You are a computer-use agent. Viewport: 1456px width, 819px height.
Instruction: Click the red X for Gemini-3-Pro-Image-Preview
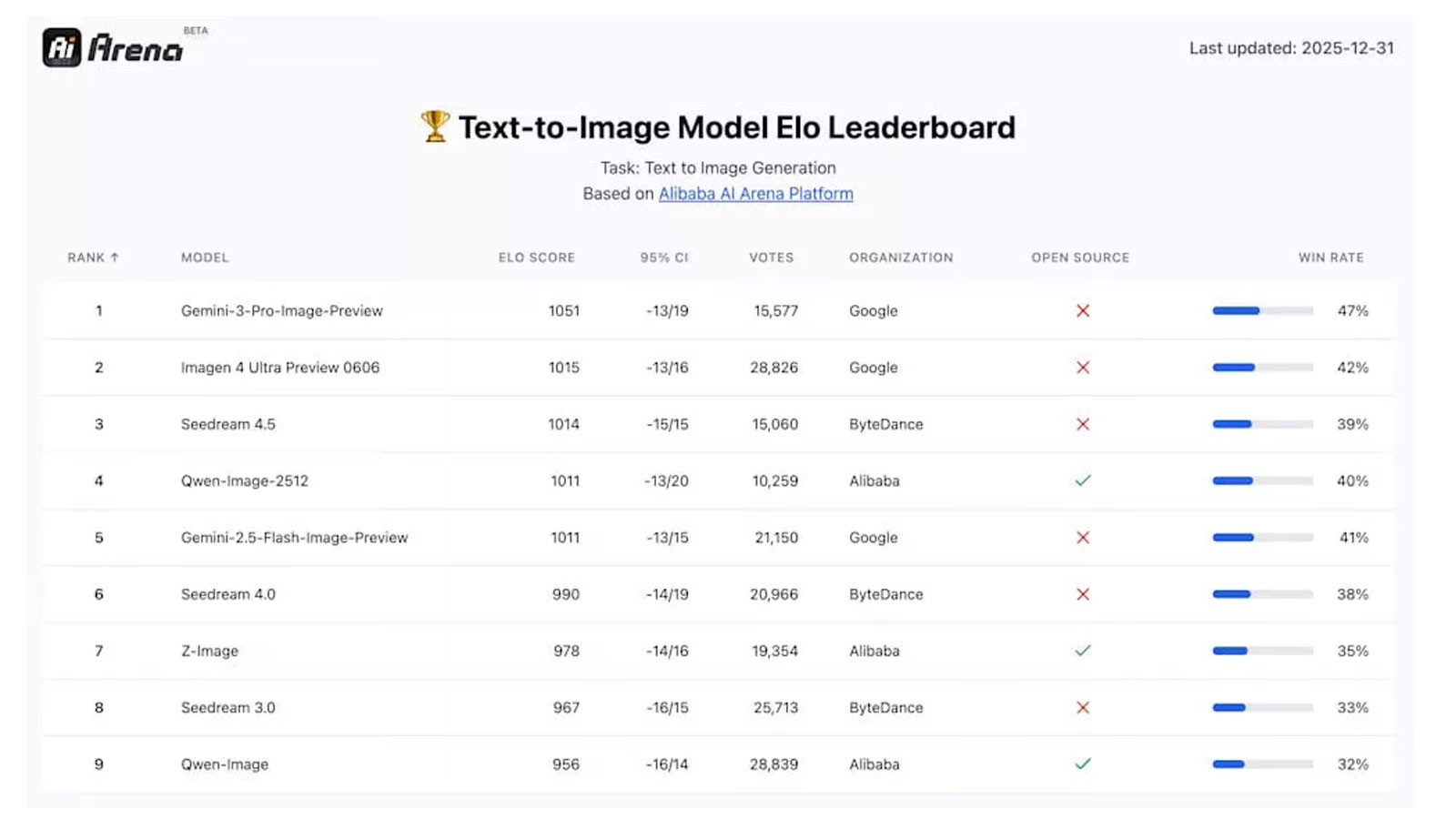click(x=1082, y=311)
